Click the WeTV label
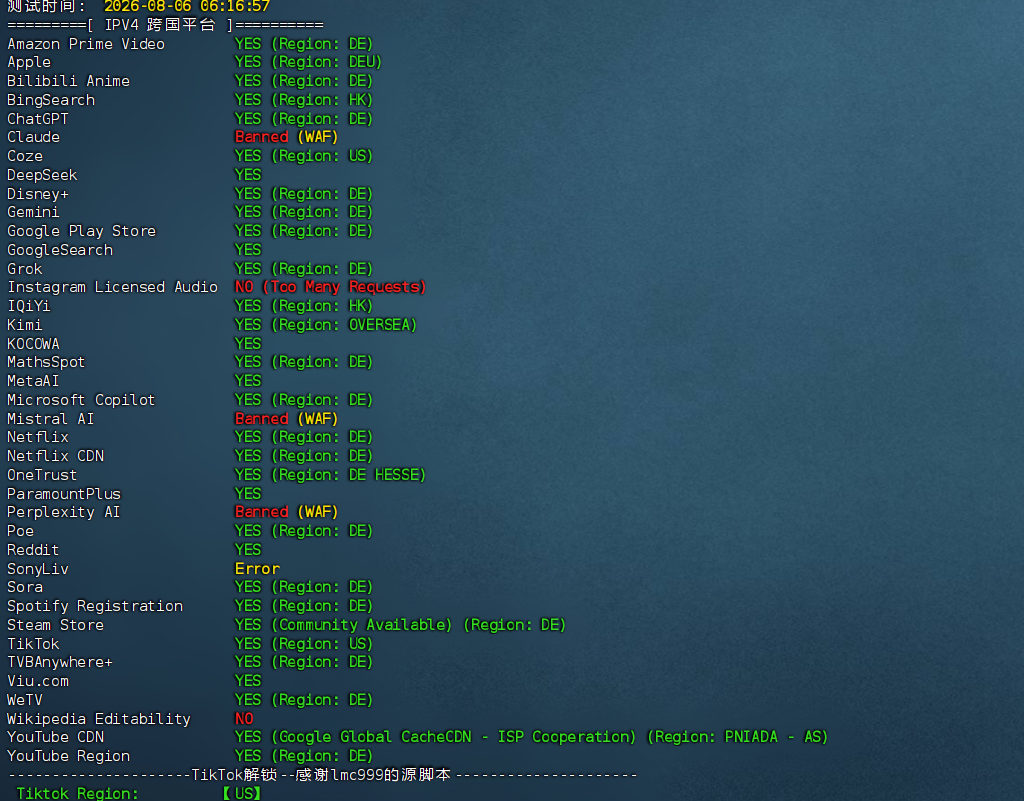The image size is (1024, 801). click(x=25, y=700)
